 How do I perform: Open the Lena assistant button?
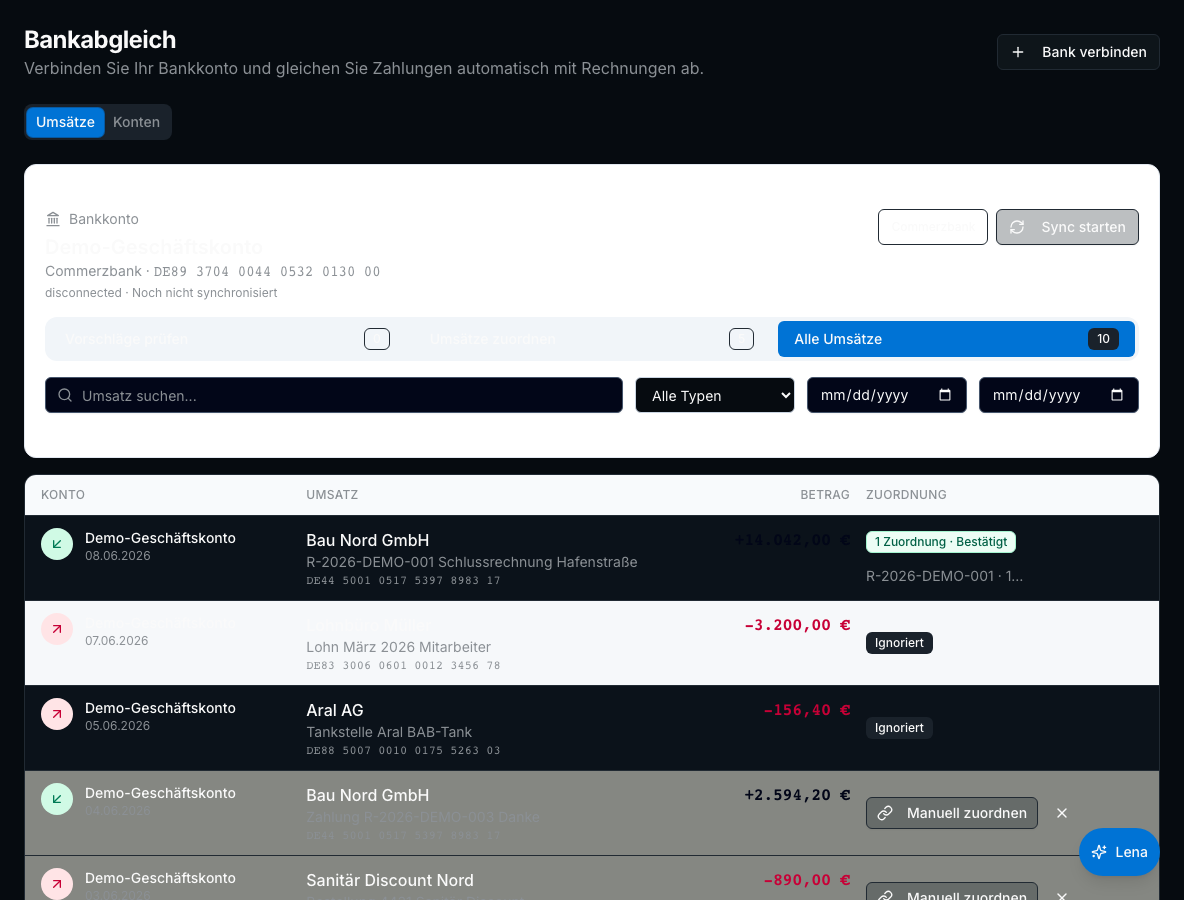click(1119, 852)
